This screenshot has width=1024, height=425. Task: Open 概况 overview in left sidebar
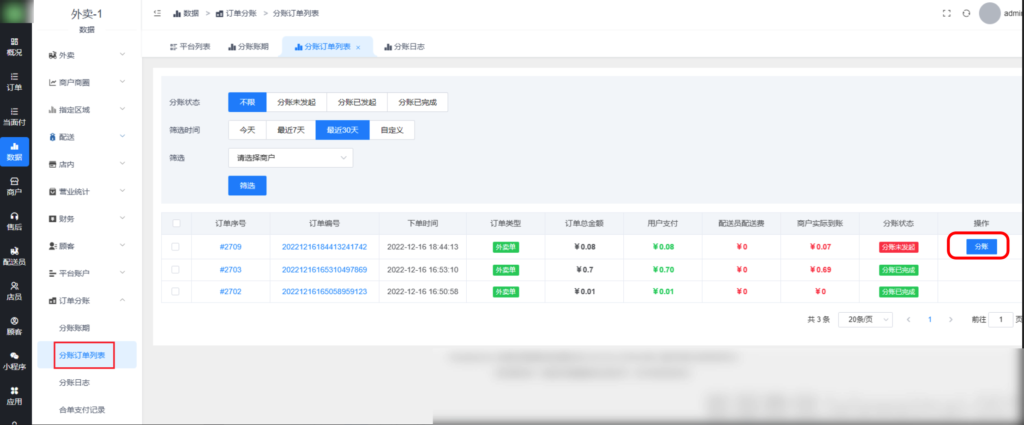tap(14, 46)
